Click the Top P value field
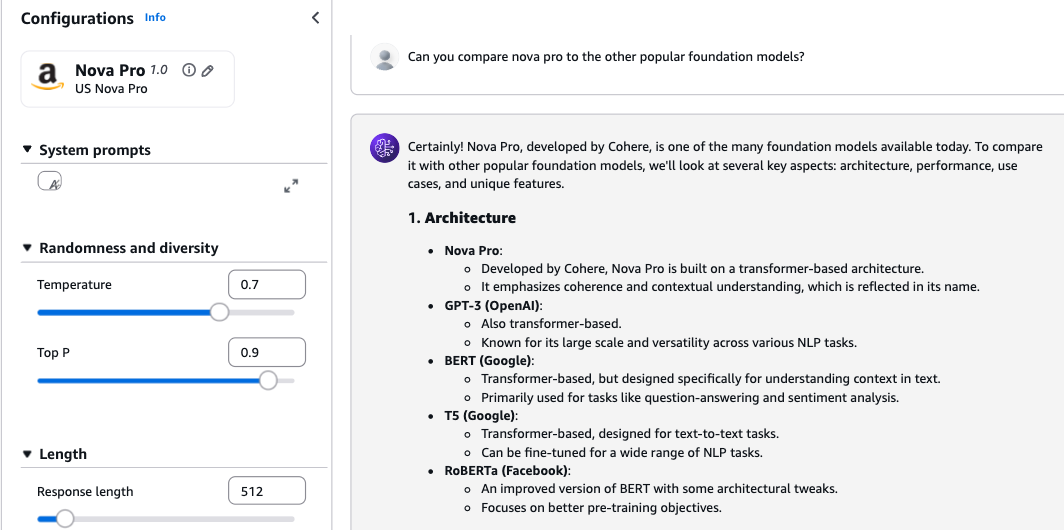 267,352
